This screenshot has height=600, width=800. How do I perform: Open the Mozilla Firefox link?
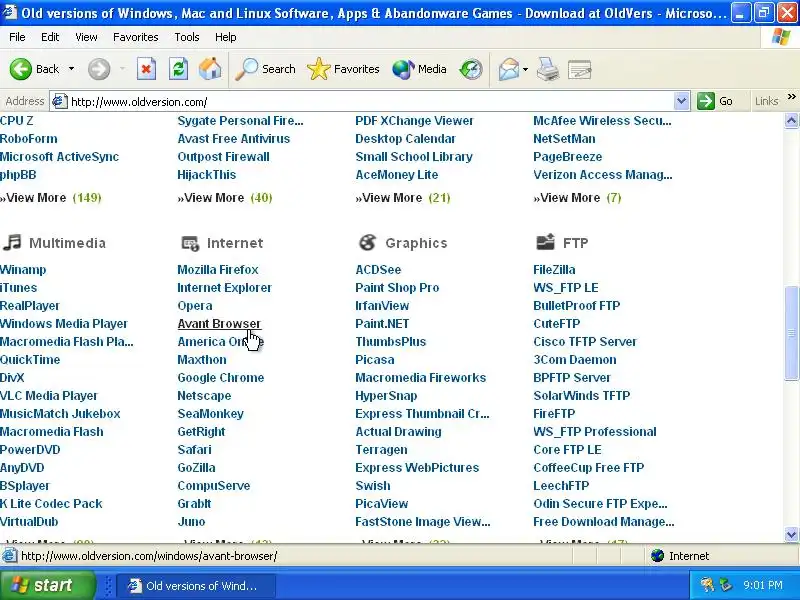(x=218, y=269)
